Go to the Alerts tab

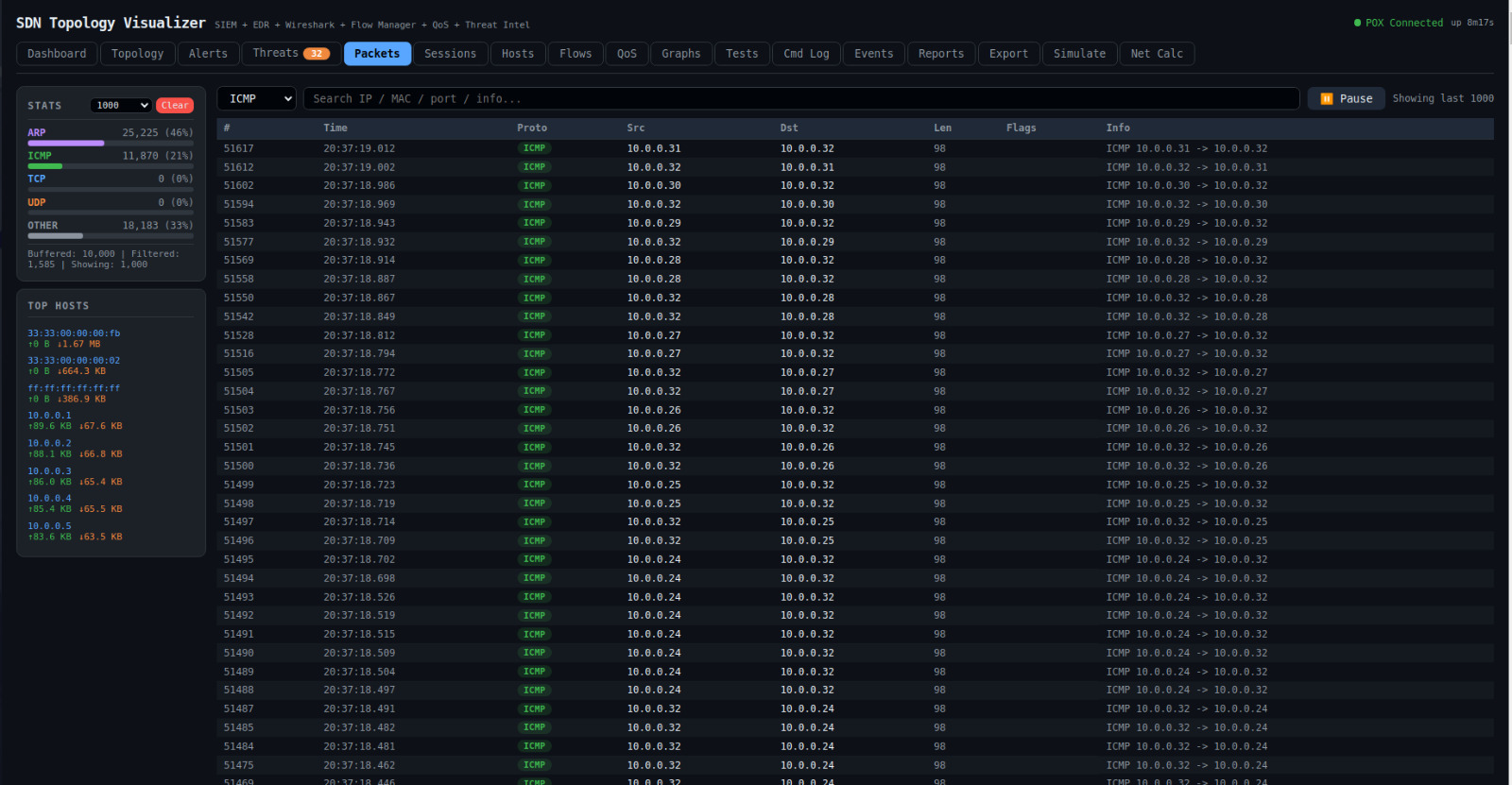pos(208,54)
